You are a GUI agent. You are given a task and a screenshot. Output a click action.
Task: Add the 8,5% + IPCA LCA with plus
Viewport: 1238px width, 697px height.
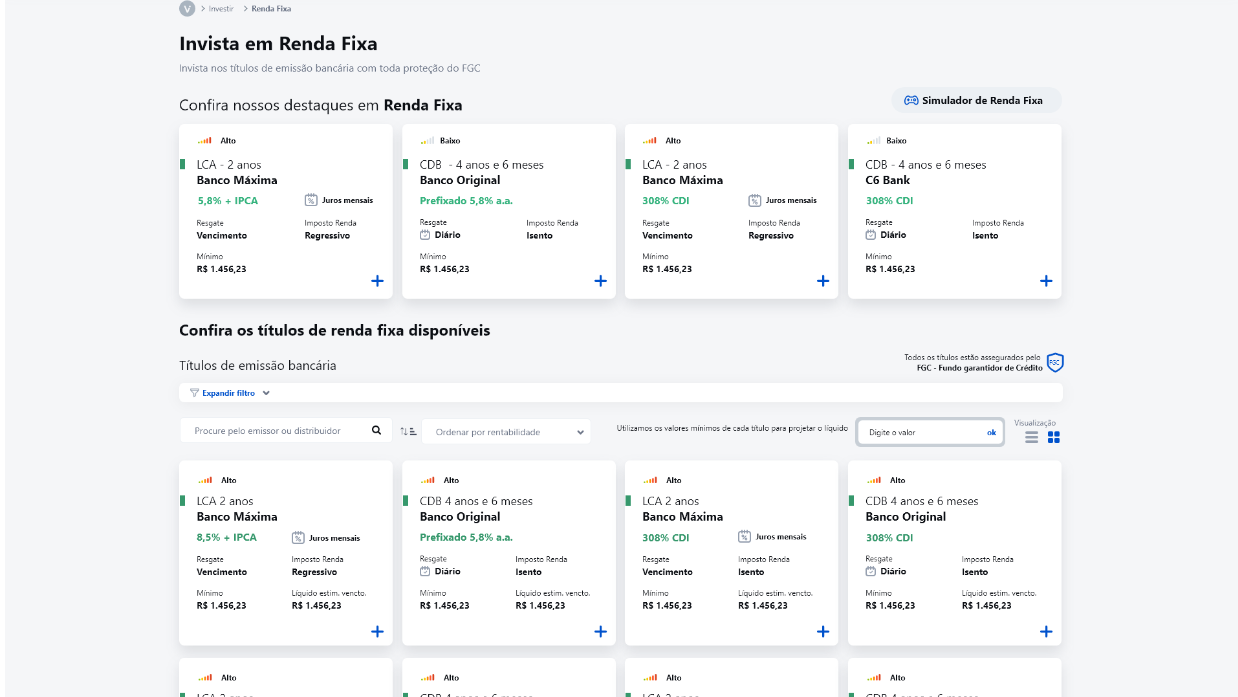tap(377, 631)
